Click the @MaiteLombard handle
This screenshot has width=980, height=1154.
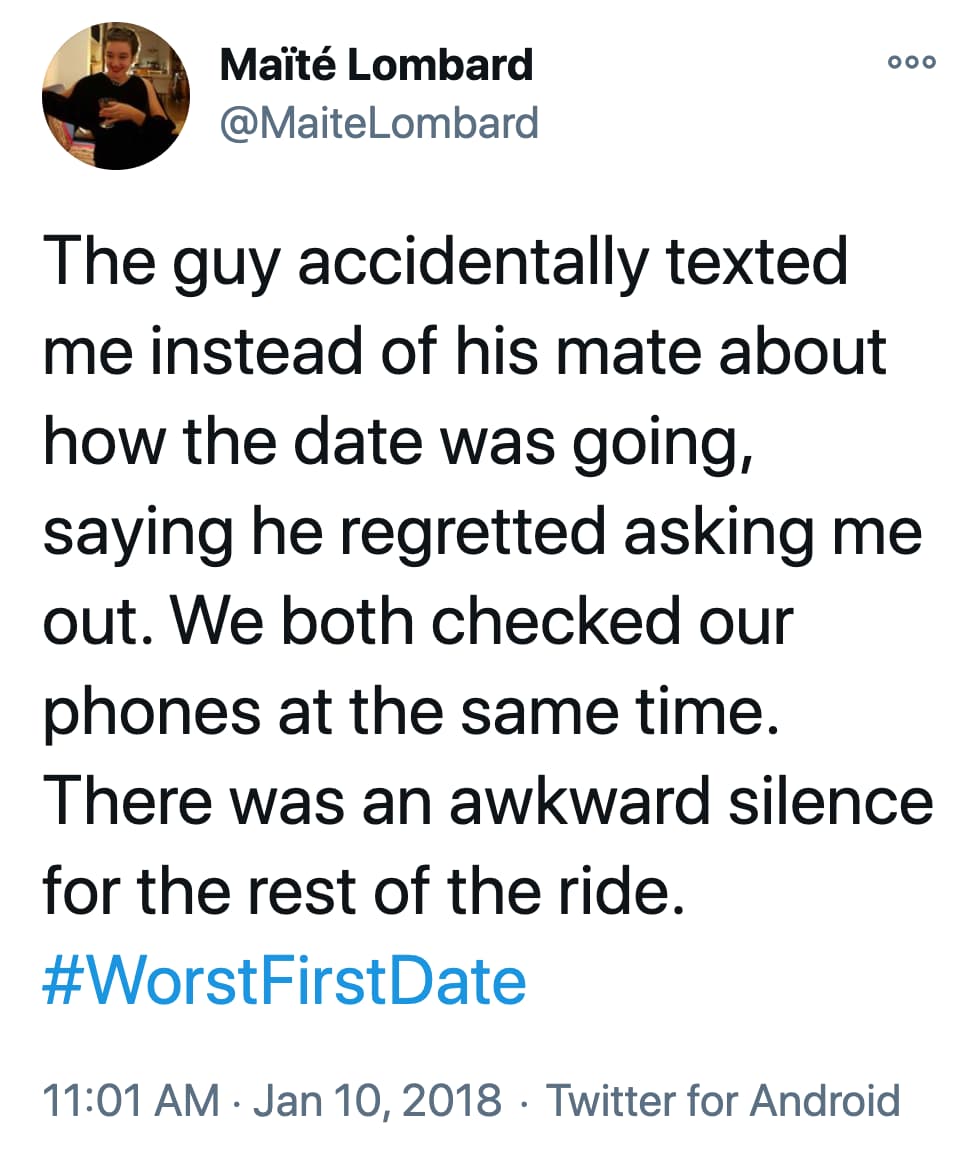[379, 122]
